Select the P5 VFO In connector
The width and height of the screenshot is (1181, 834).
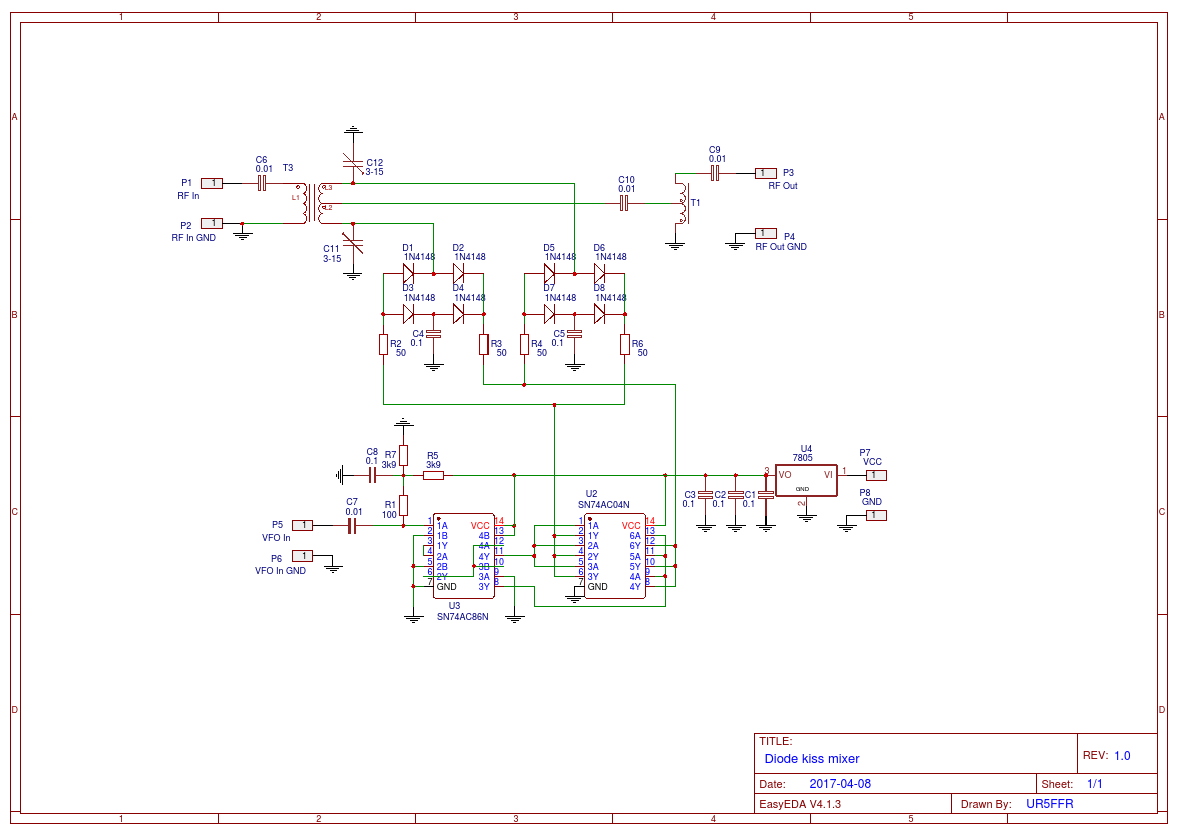(302, 525)
